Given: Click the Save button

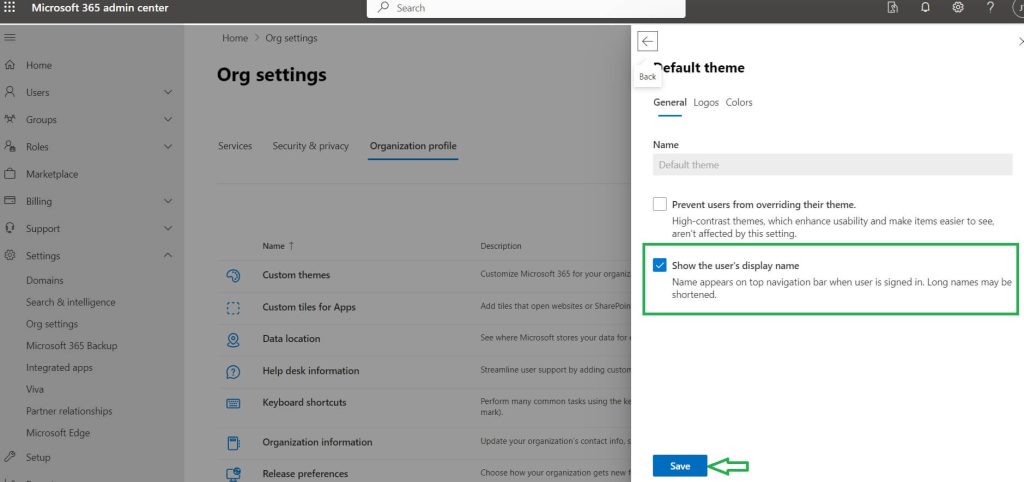Looking at the screenshot, I should pyautogui.click(x=680, y=466).
